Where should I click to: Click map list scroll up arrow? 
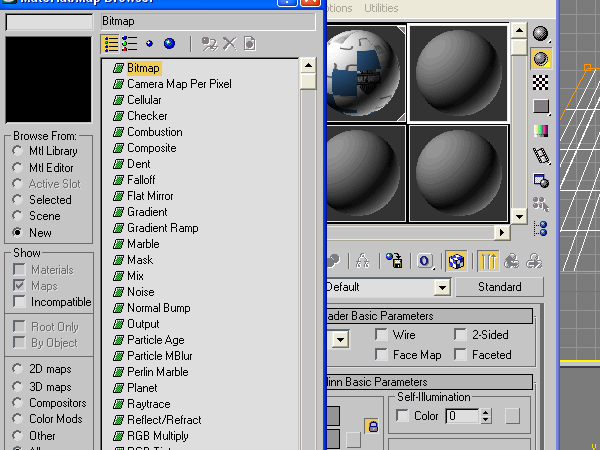[x=308, y=66]
